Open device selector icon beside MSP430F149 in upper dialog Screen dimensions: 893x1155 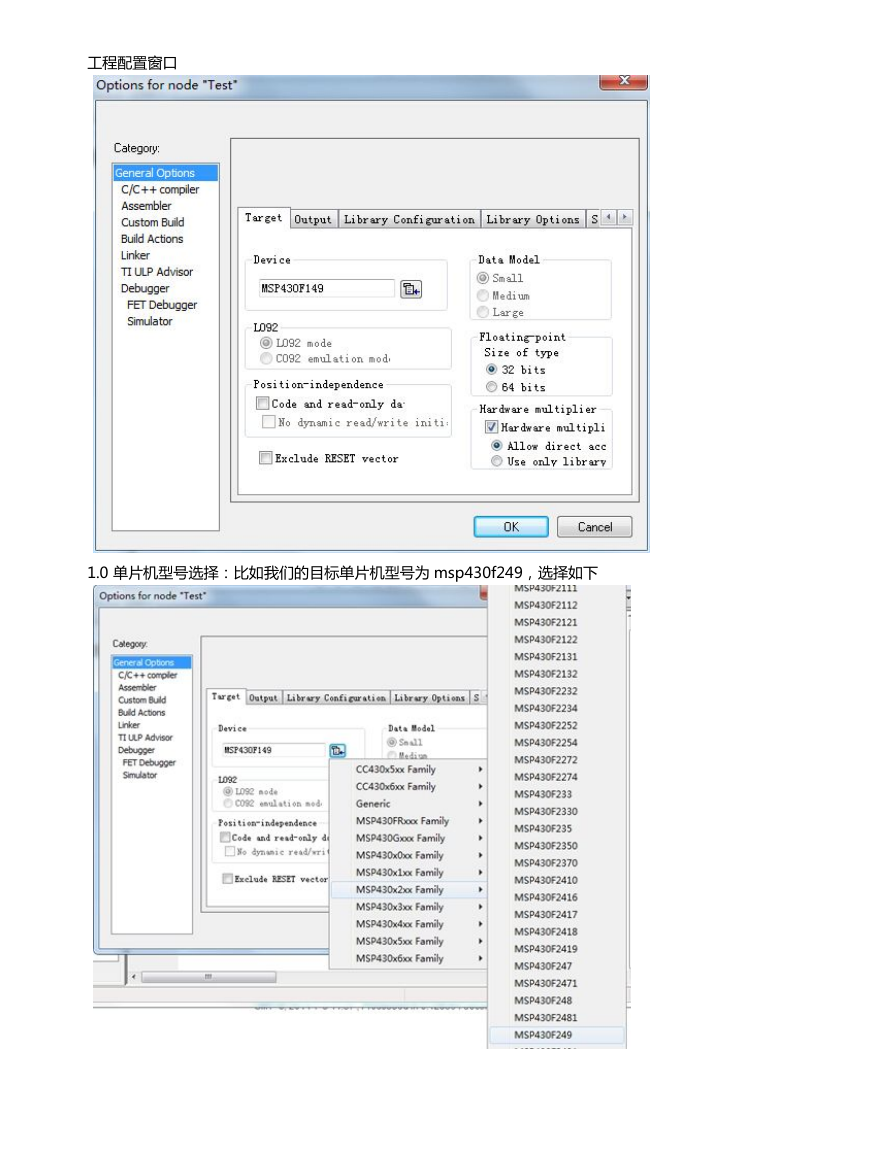pyautogui.click(x=410, y=289)
